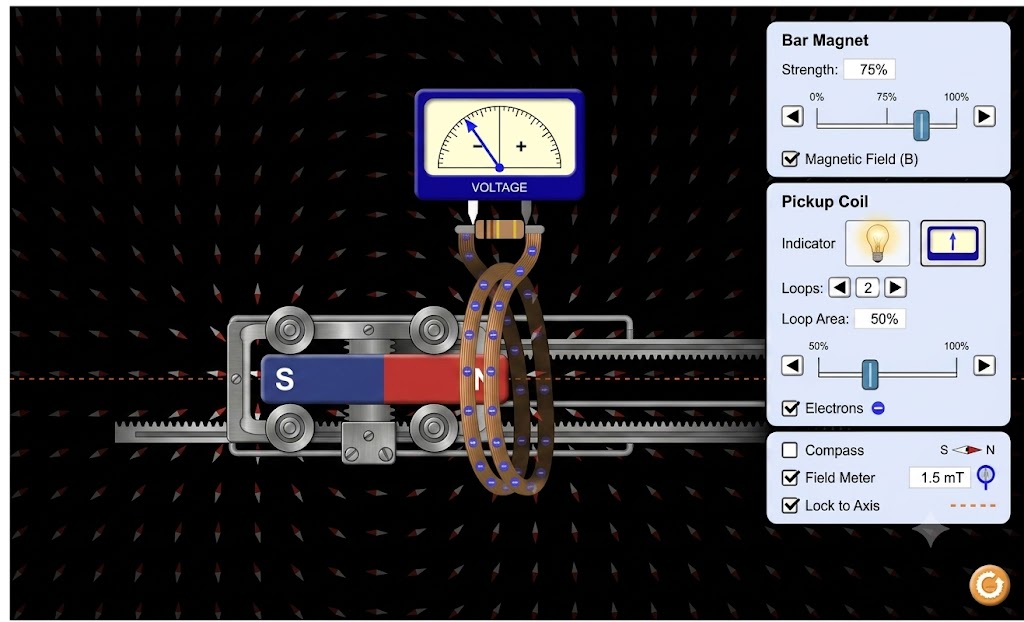Screen dimensions: 1024x622
Task: Select the light bulb indicator
Action: [877, 243]
